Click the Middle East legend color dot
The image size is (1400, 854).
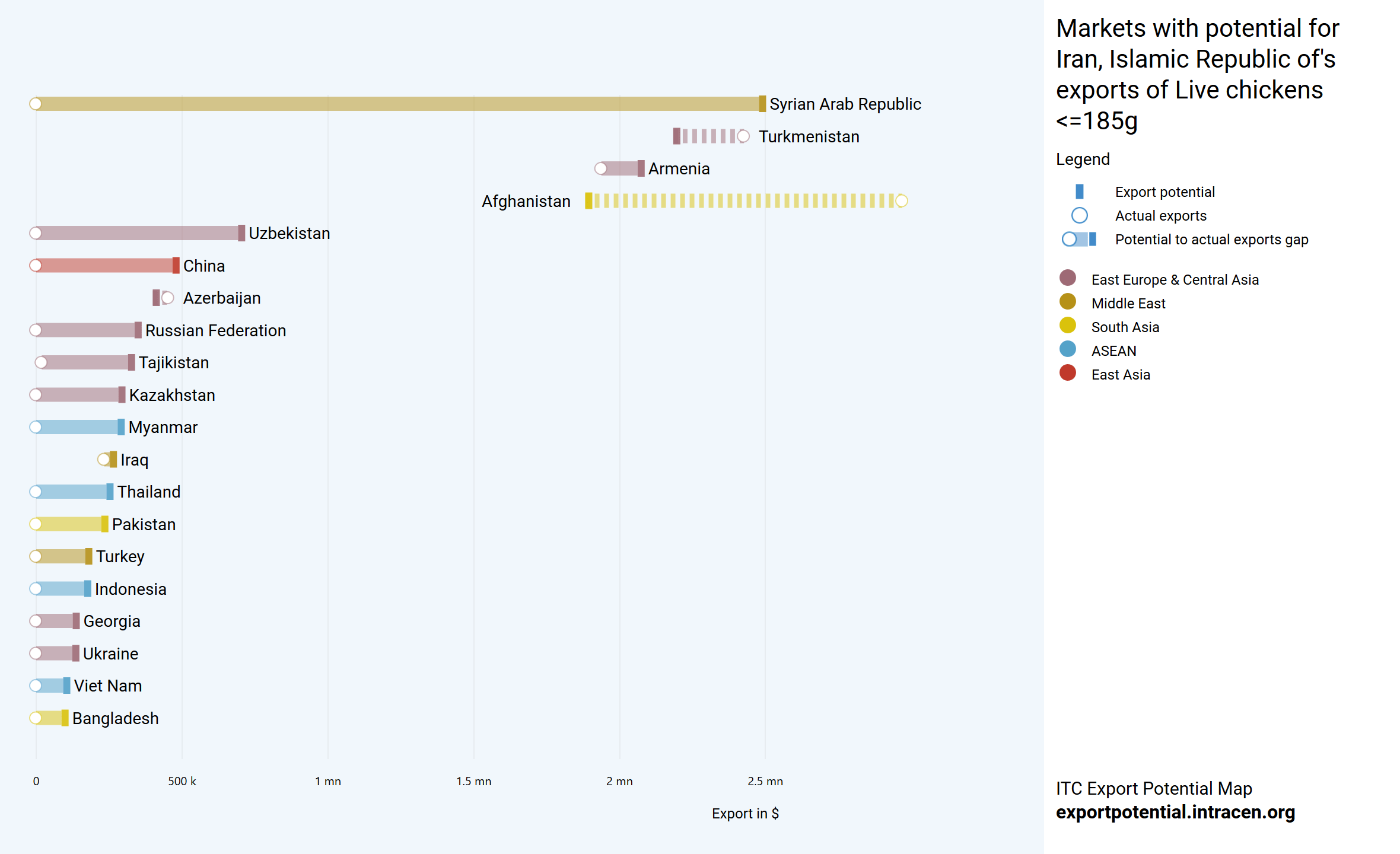click(x=1067, y=302)
